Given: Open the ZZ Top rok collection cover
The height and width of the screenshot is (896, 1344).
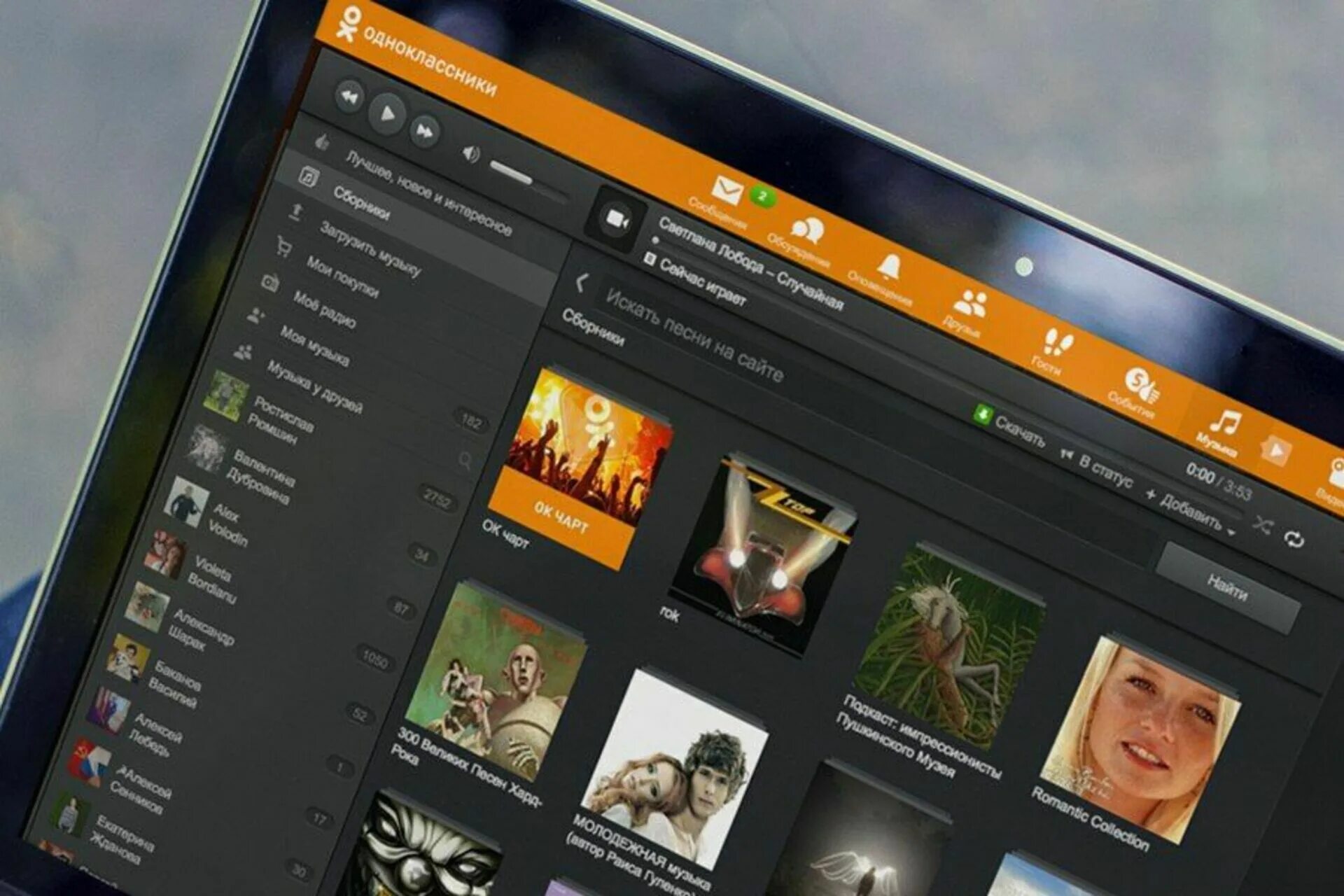Looking at the screenshot, I should click(x=763, y=556).
